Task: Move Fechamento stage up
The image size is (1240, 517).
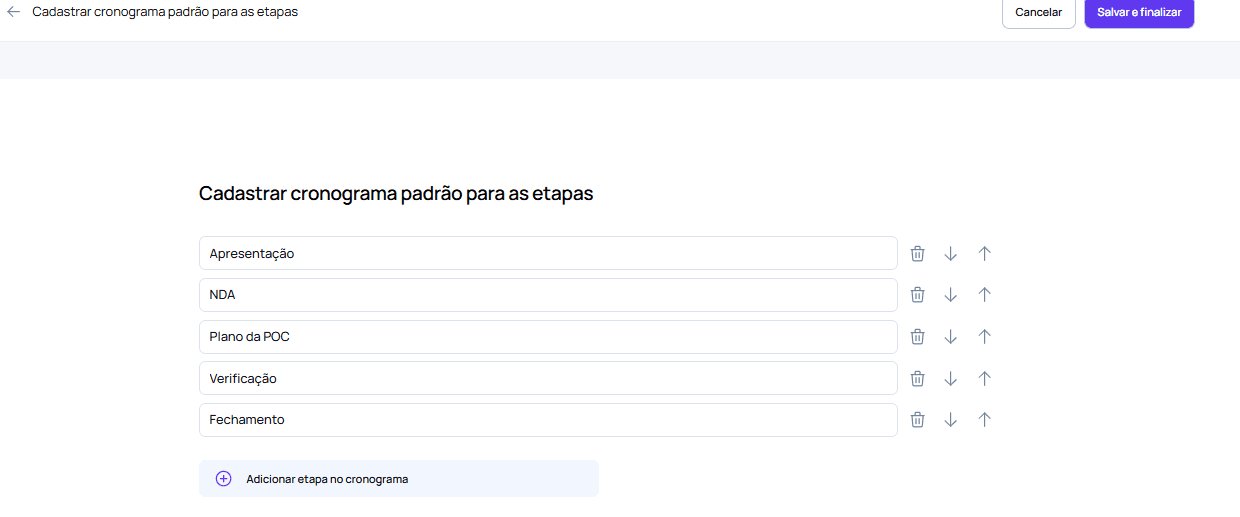Action: pos(984,420)
